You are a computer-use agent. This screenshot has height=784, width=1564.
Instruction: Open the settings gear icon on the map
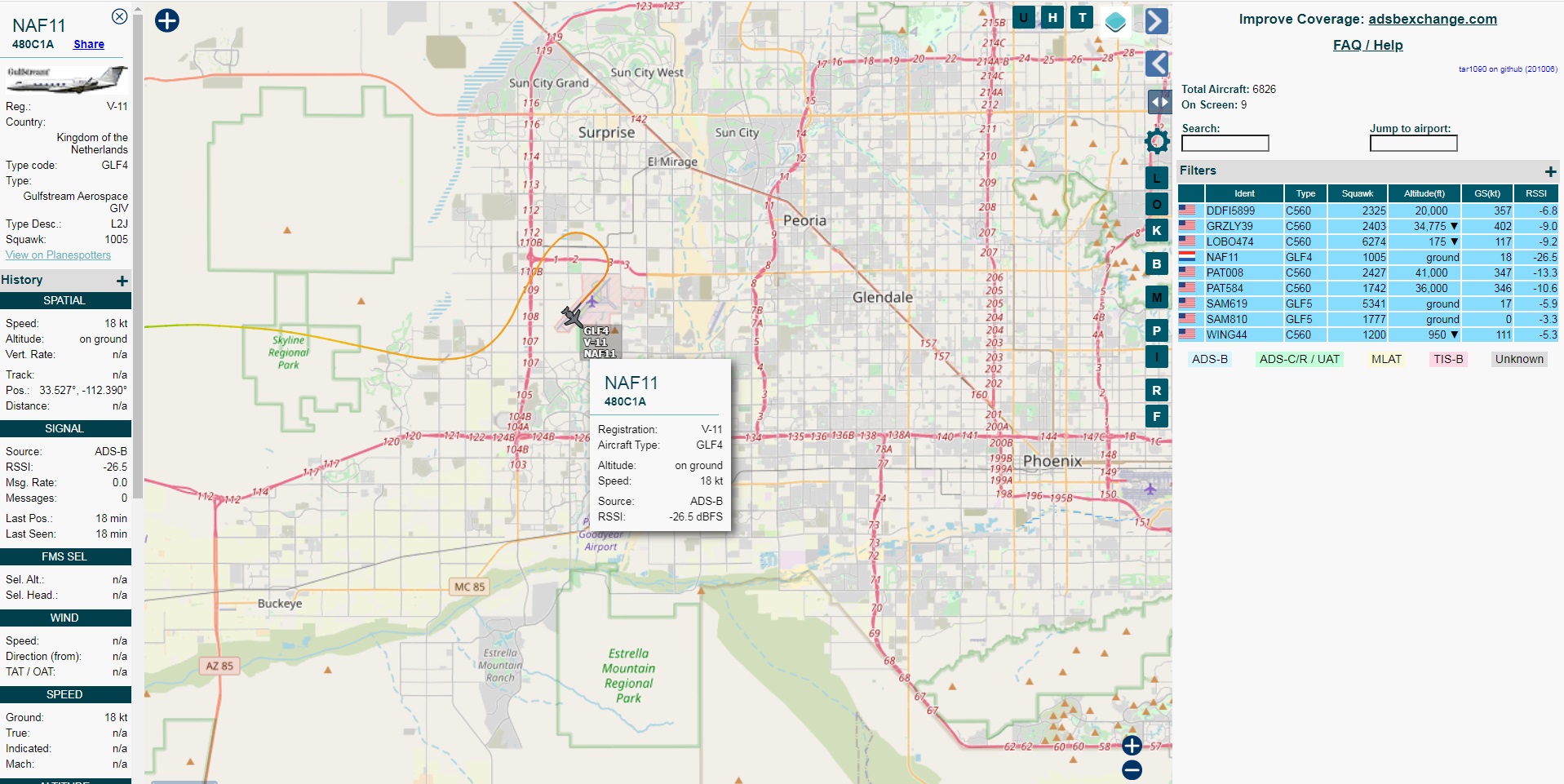(x=1157, y=141)
